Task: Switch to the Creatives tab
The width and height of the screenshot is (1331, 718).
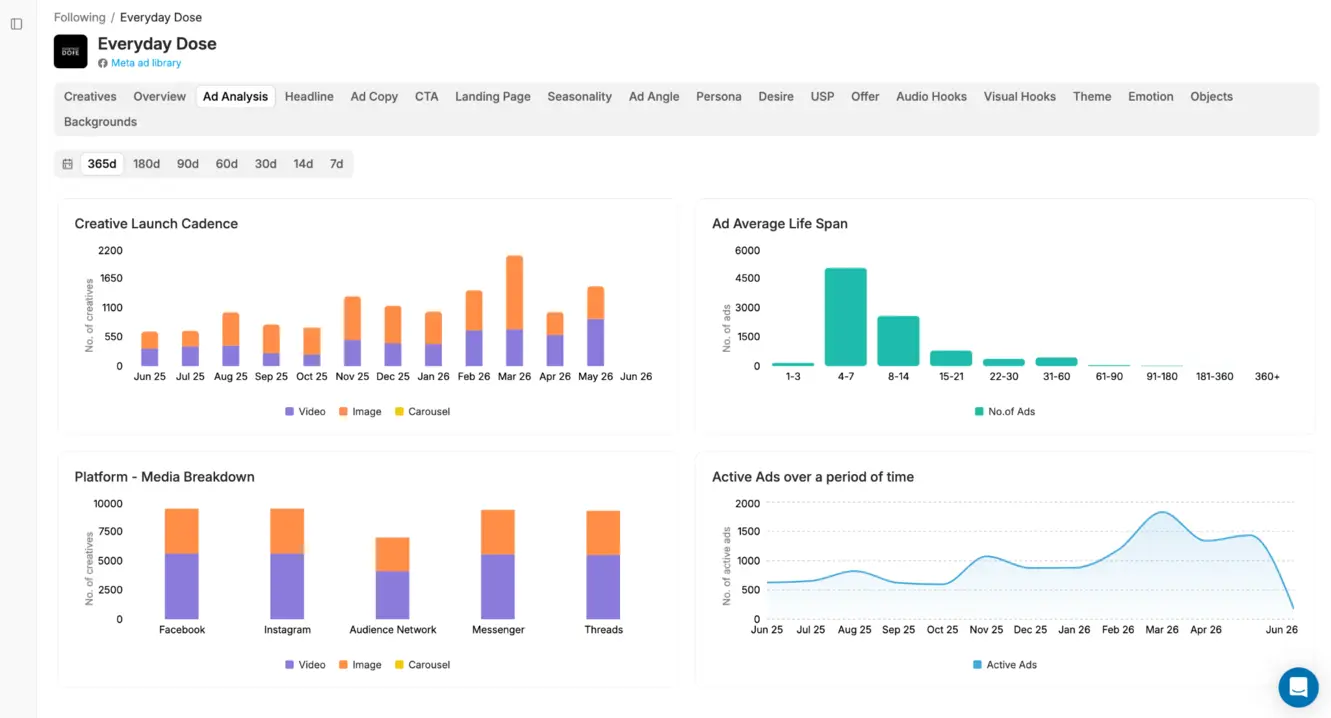Action: click(x=90, y=97)
